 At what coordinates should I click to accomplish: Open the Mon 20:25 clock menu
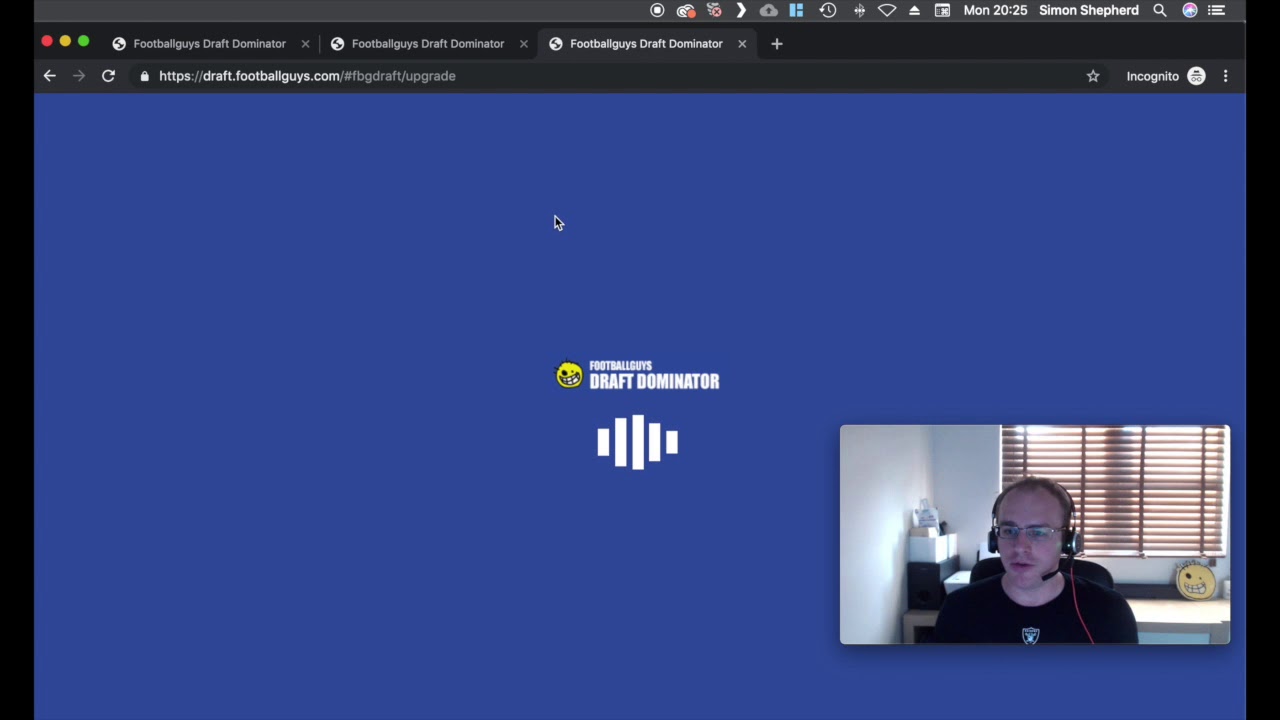995,10
